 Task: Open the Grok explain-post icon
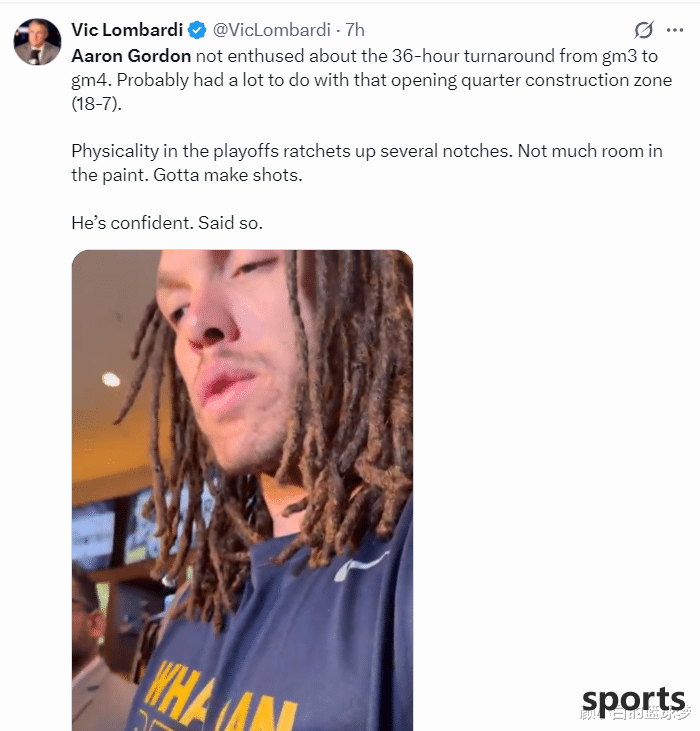pos(644,30)
